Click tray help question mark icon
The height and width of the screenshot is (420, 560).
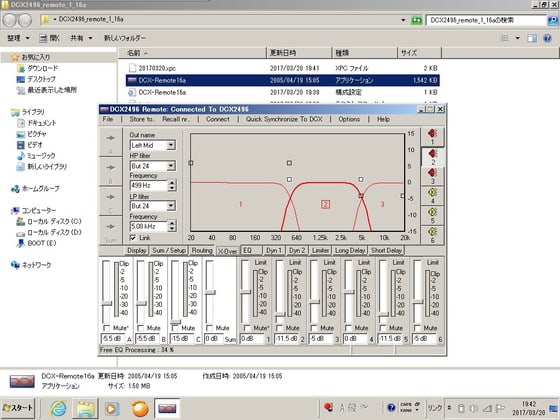[x=391, y=408]
